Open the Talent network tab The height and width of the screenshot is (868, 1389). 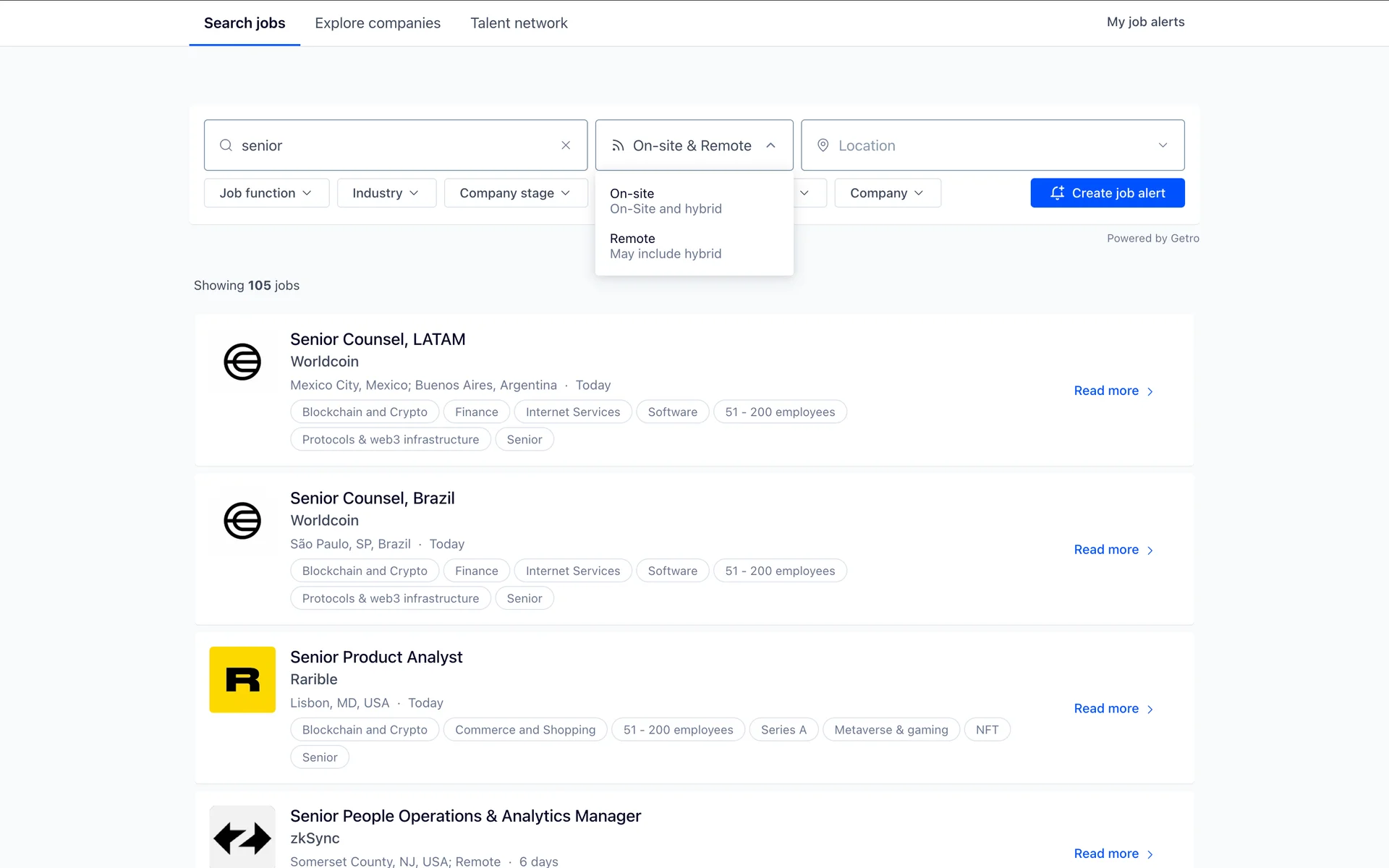coord(519,23)
